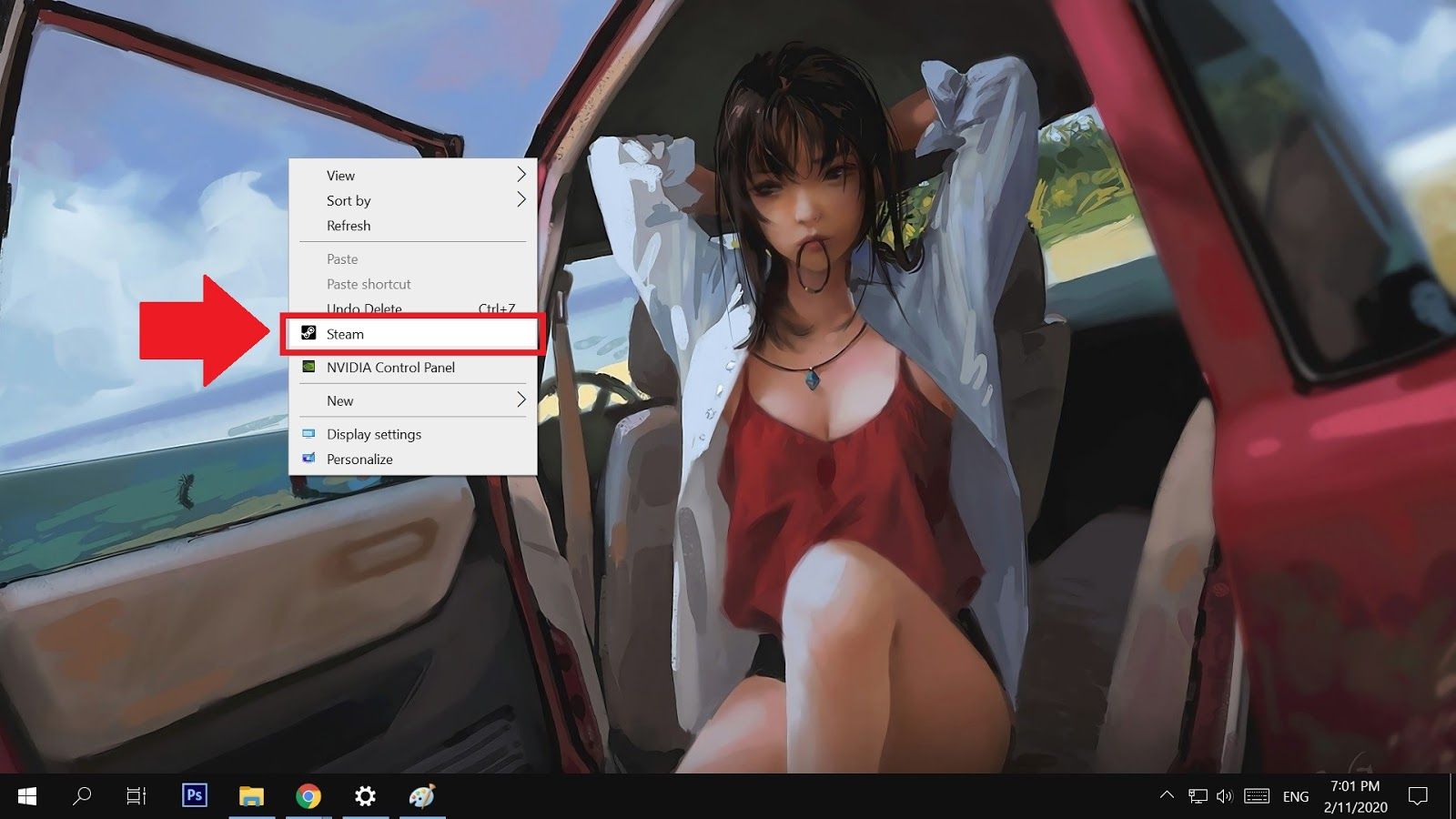This screenshot has width=1456, height=819.
Task: Open the volume control in the system tray
Action: [x=1223, y=795]
